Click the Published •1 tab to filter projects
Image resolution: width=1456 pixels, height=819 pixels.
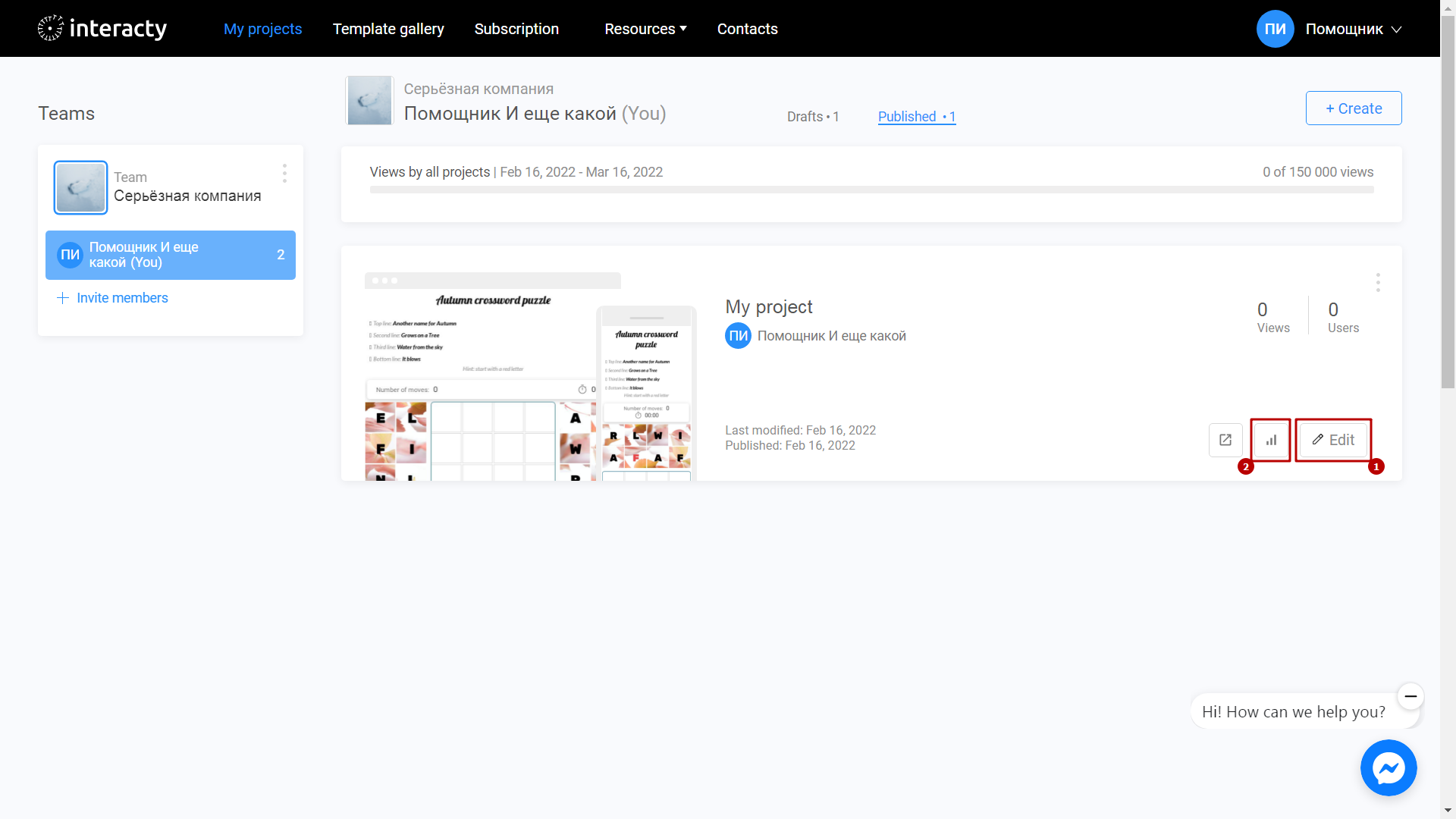pos(916,116)
